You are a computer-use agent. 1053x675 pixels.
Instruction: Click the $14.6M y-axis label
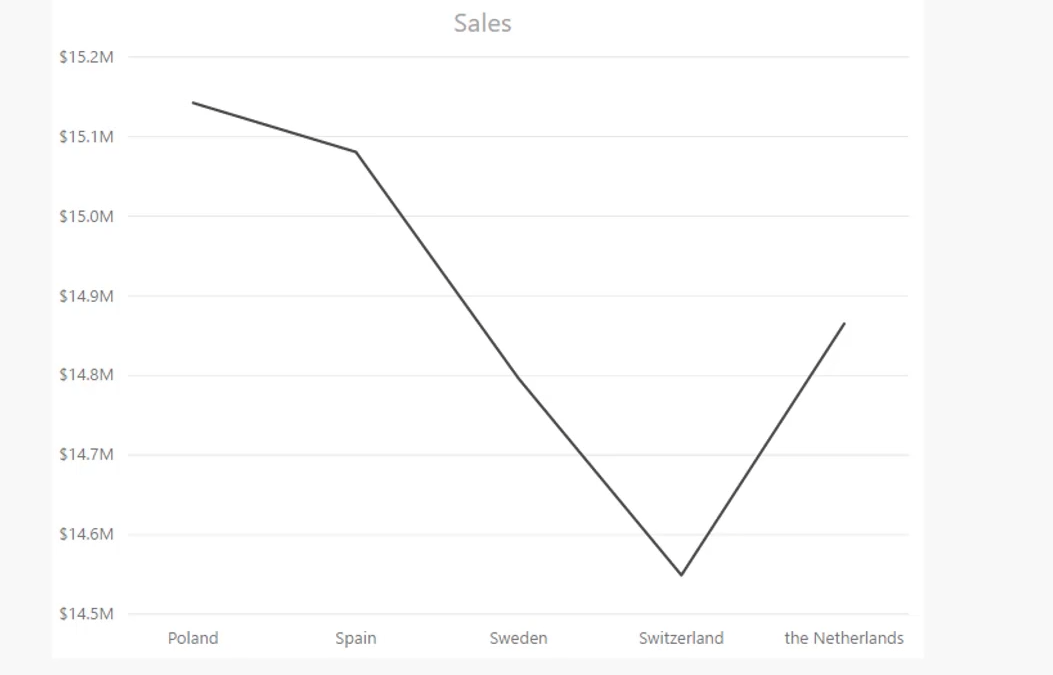tap(87, 535)
